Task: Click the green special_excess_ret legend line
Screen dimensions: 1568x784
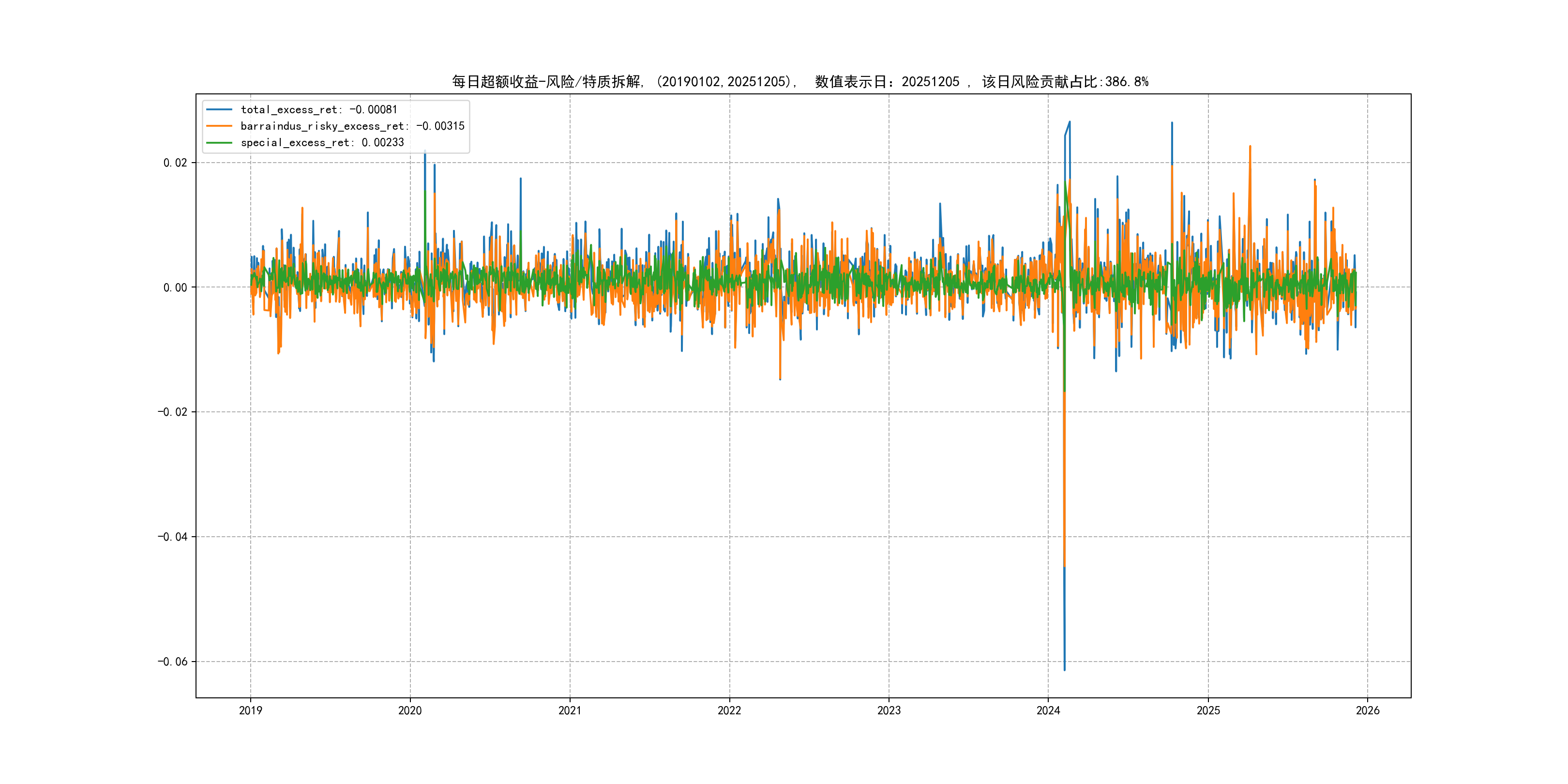Action: 219,142
